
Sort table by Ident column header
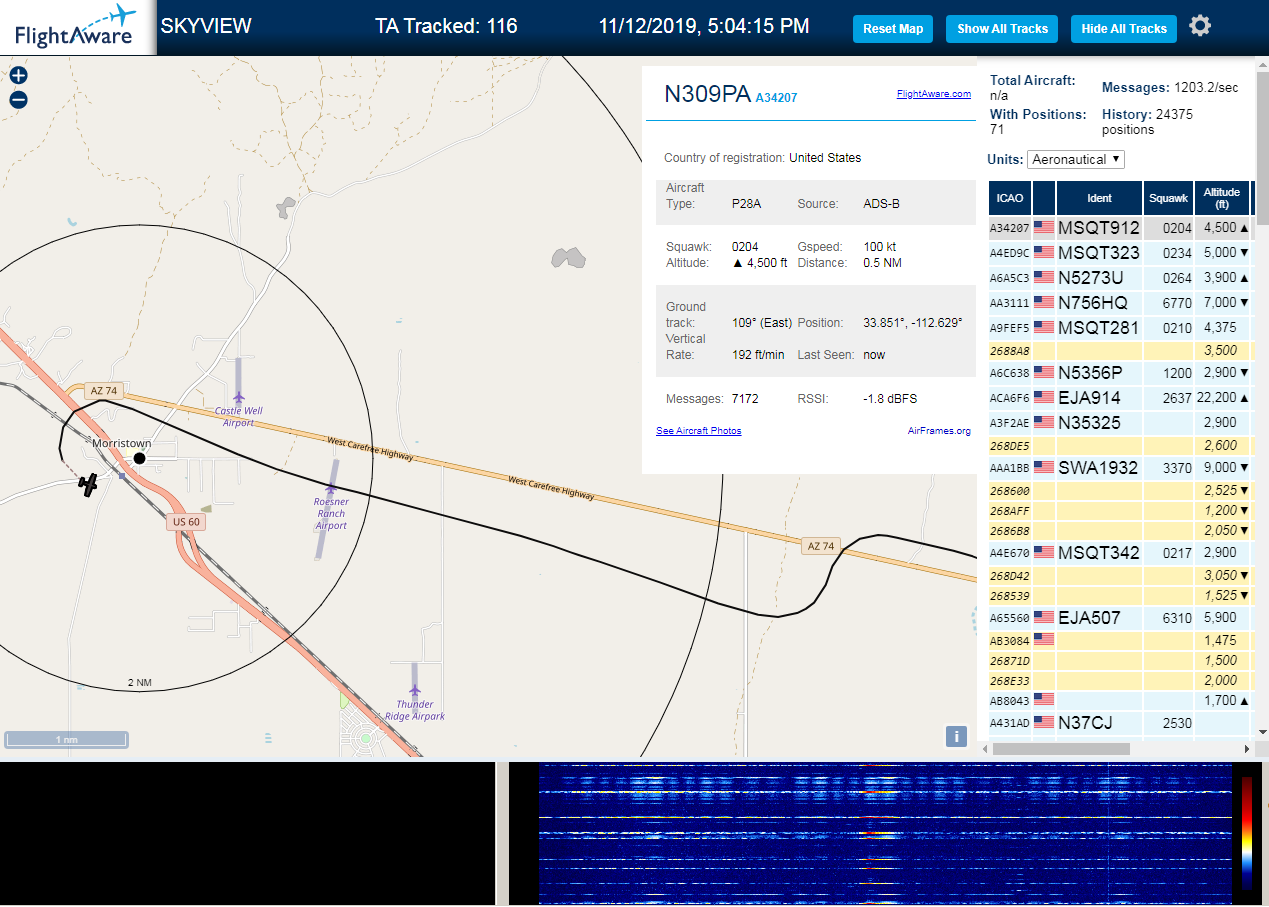[x=1099, y=198]
